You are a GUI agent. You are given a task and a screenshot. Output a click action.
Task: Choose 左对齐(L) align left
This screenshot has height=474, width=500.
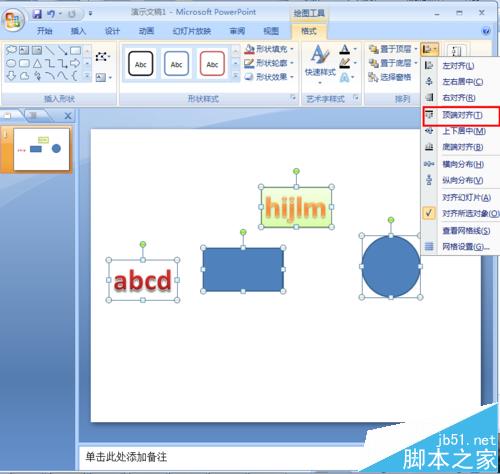[461, 66]
